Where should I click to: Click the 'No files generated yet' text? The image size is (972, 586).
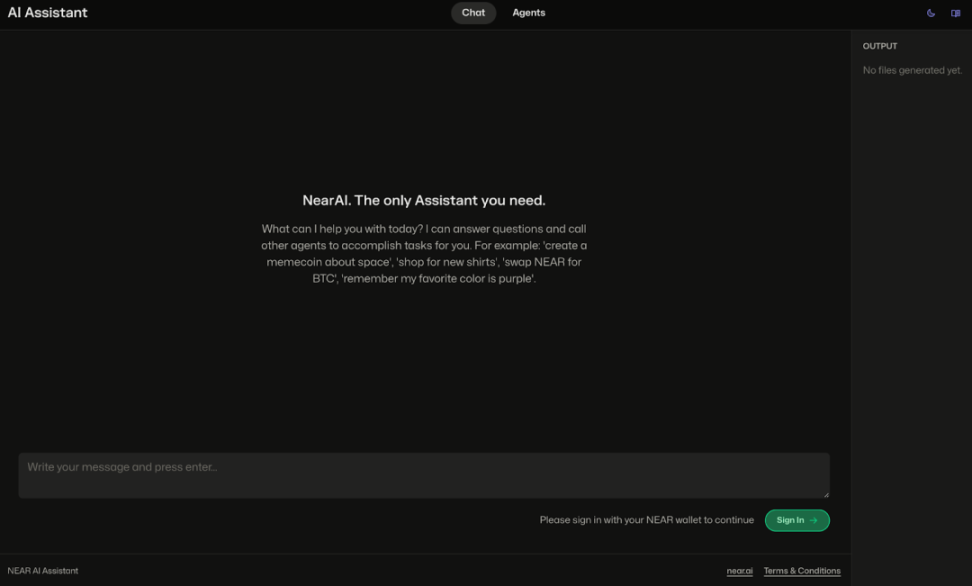pos(912,70)
